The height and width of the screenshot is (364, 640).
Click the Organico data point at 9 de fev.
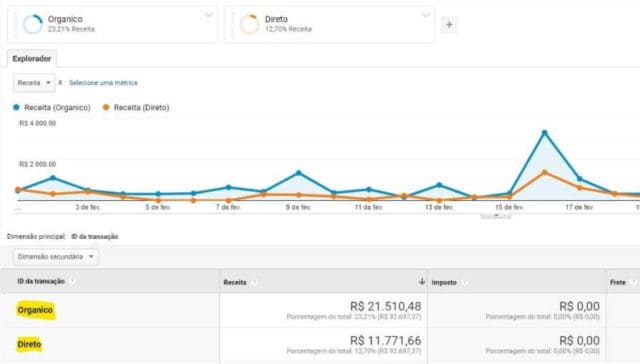point(299,173)
